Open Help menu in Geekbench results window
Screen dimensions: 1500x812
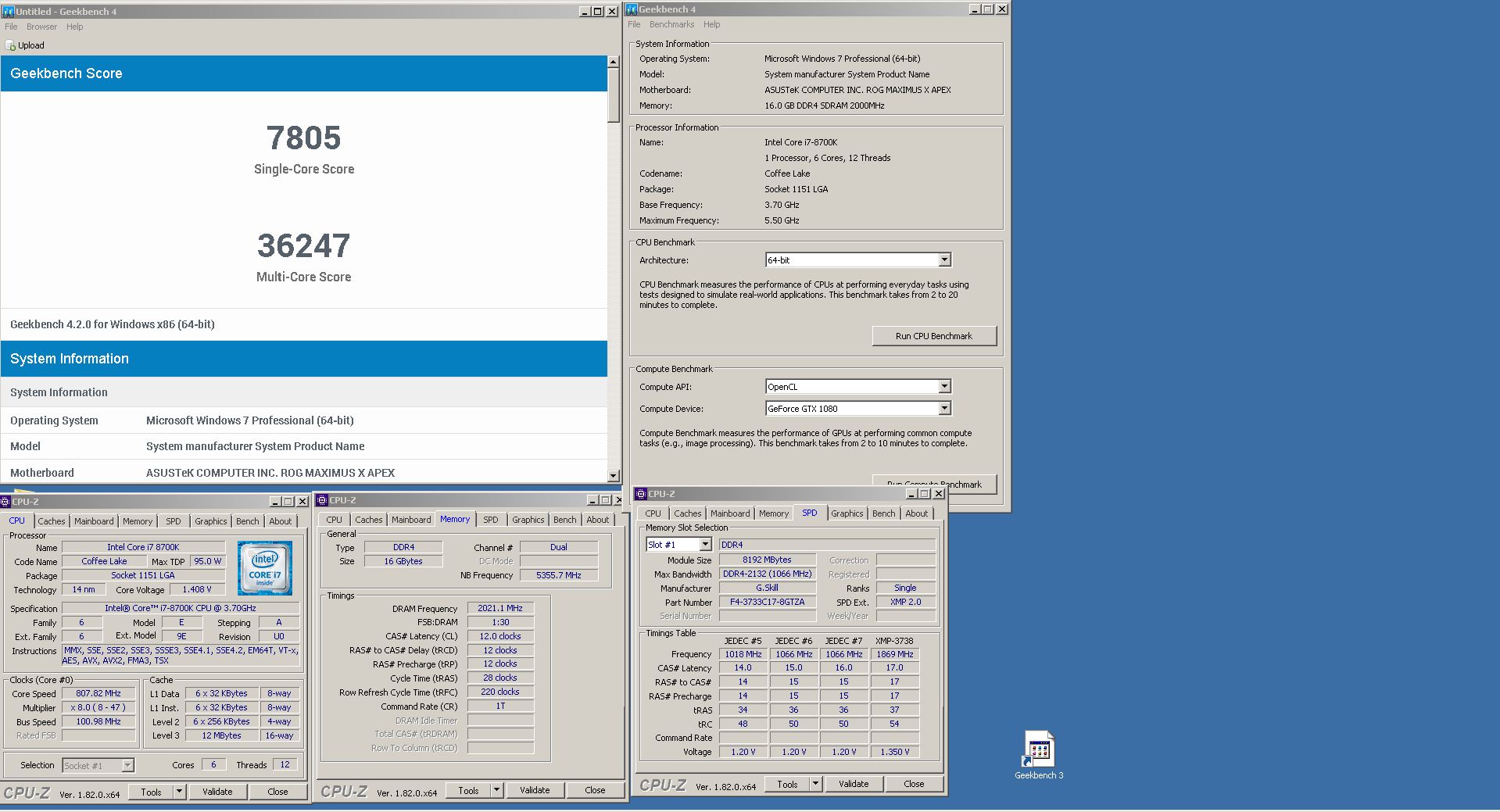pyautogui.click(x=74, y=27)
